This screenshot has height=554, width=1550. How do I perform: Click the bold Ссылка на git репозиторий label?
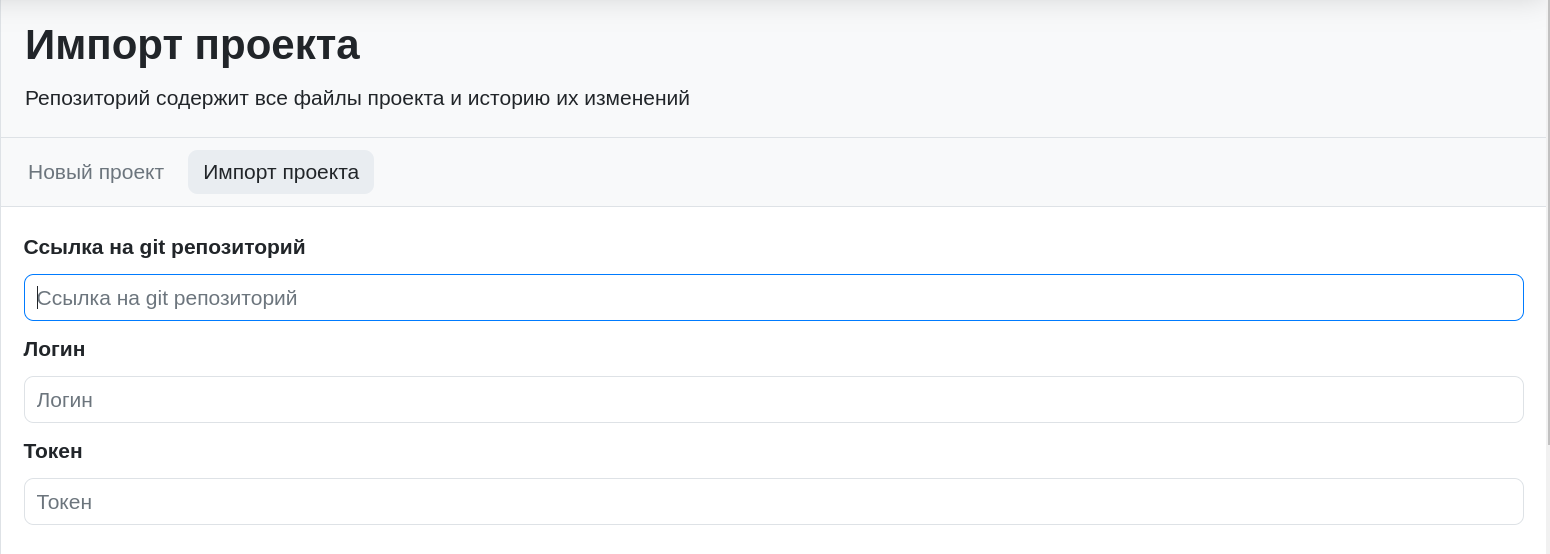(164, 247)
